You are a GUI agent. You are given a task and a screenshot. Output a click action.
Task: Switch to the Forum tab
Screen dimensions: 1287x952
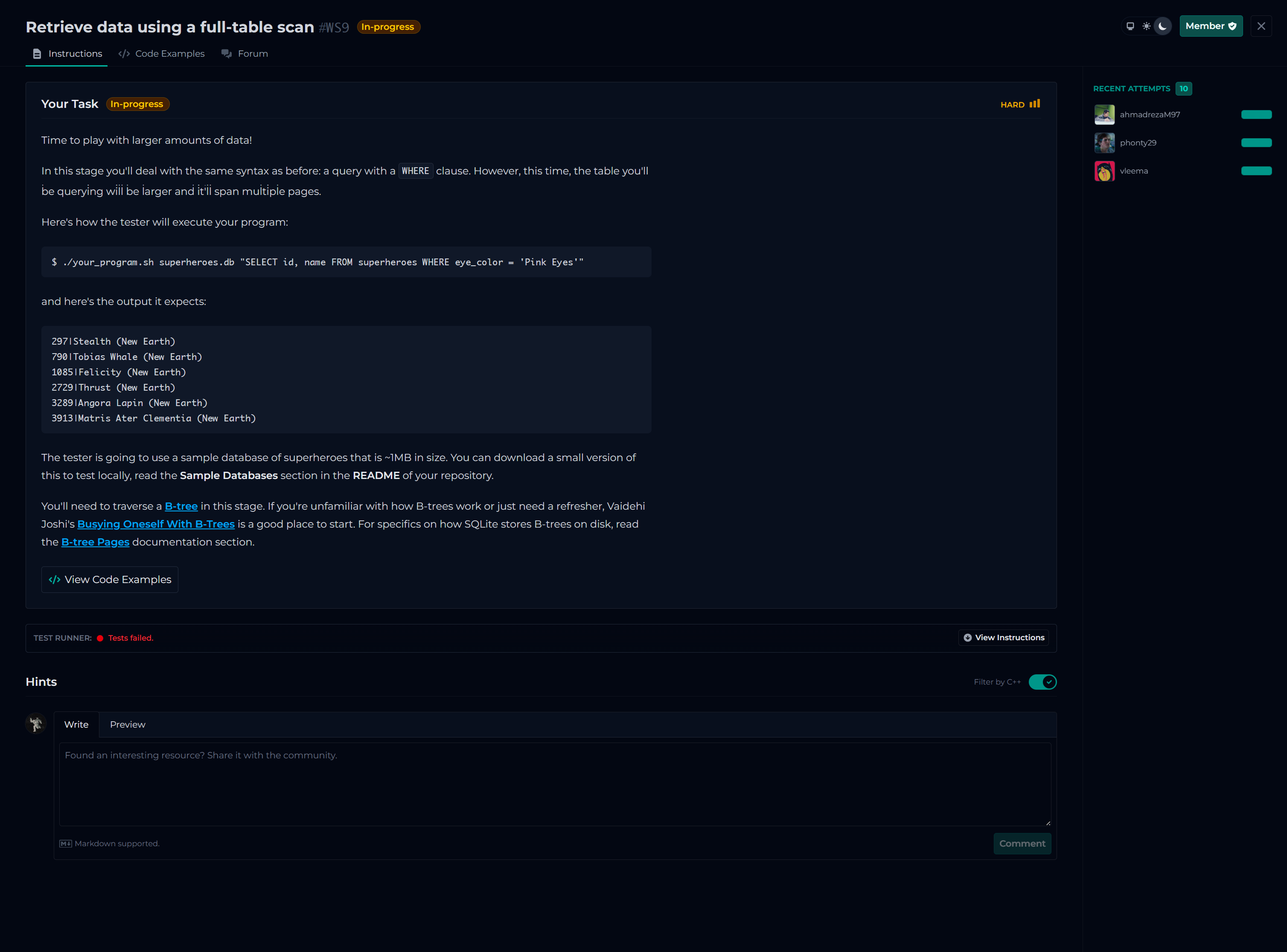pos(245,54)
